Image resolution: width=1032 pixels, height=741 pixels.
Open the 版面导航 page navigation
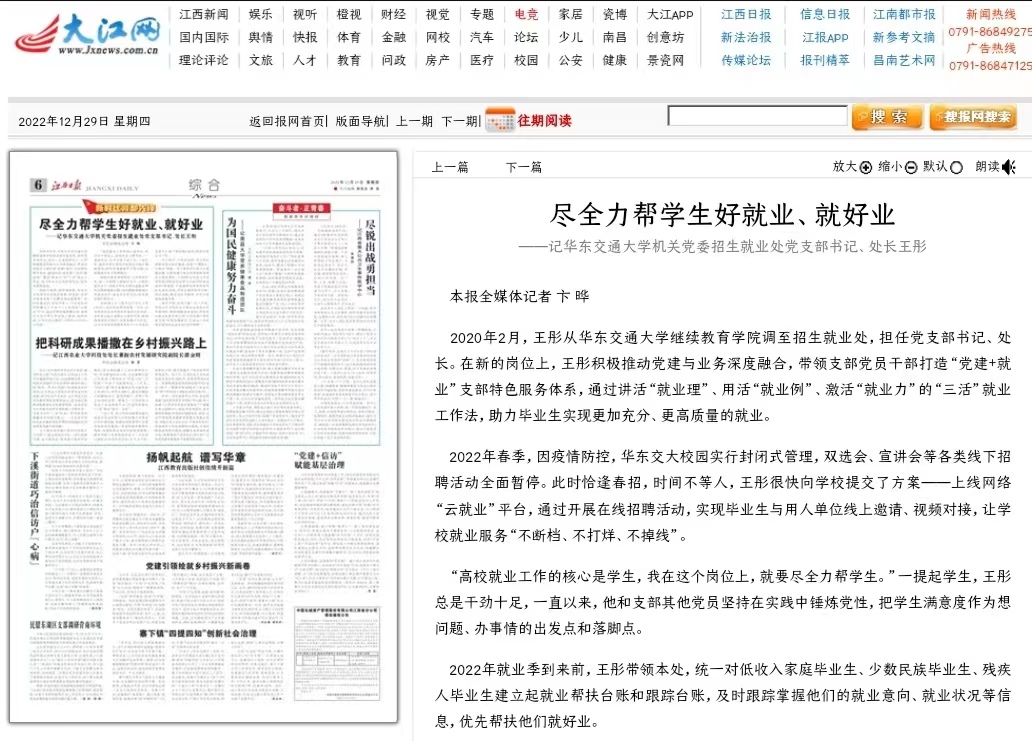point(361,121)
